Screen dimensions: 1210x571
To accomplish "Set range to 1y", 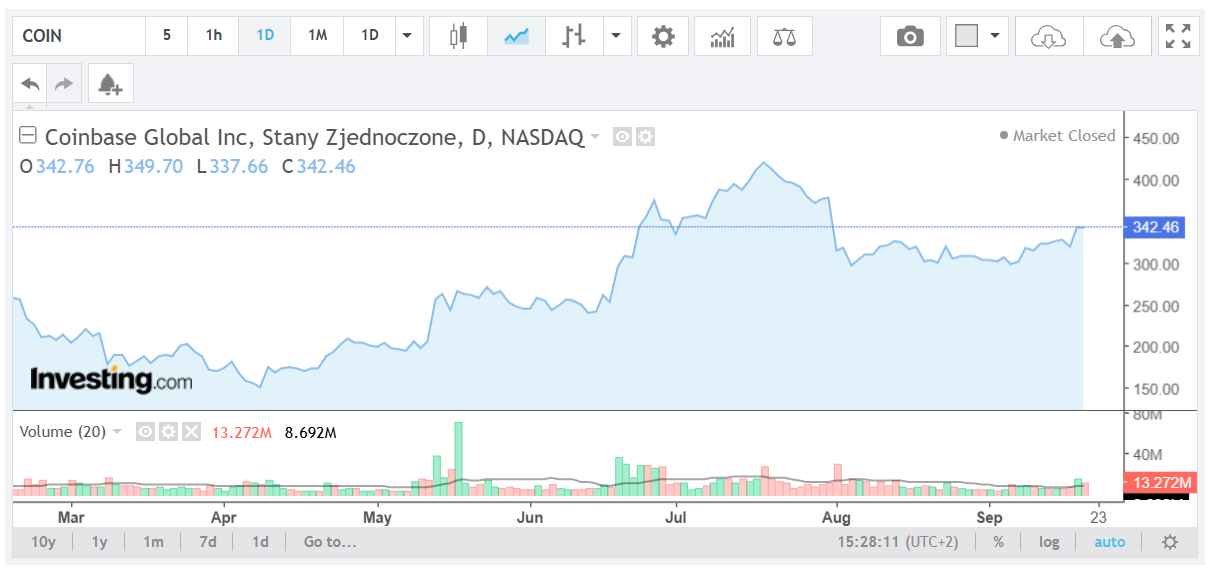I will coord(100,542).
